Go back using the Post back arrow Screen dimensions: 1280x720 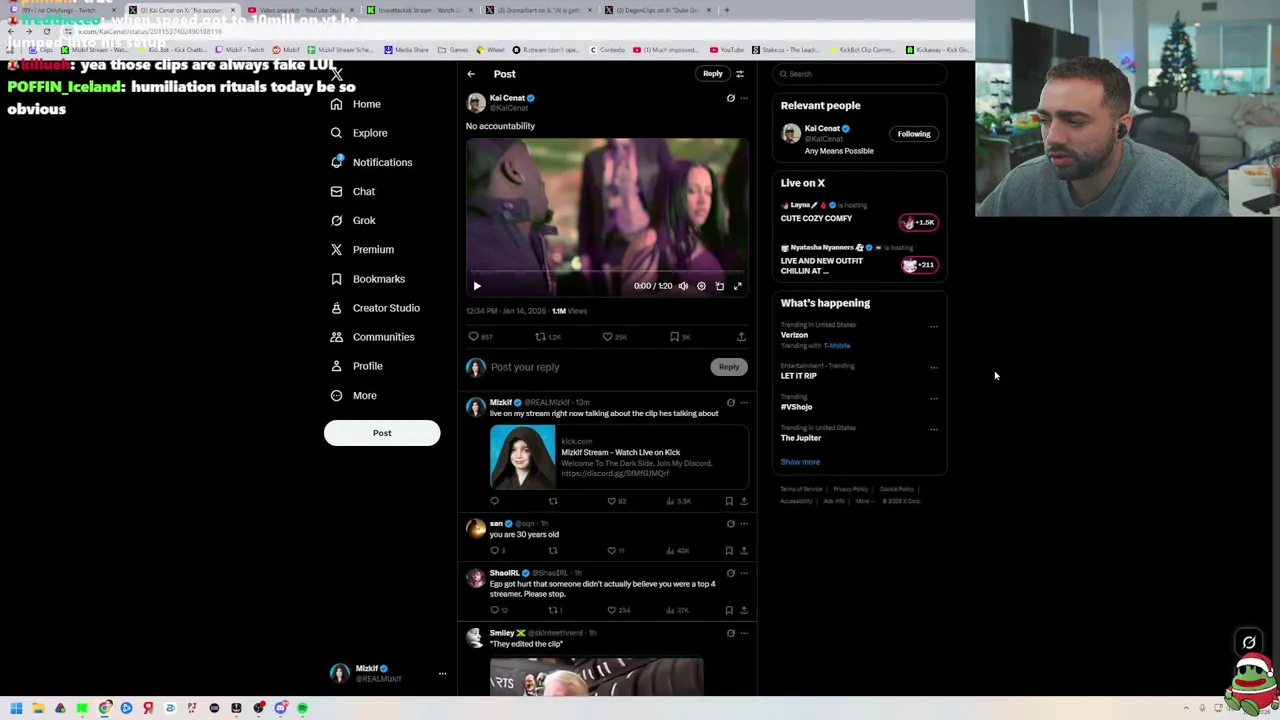click(x=471, y=74)
